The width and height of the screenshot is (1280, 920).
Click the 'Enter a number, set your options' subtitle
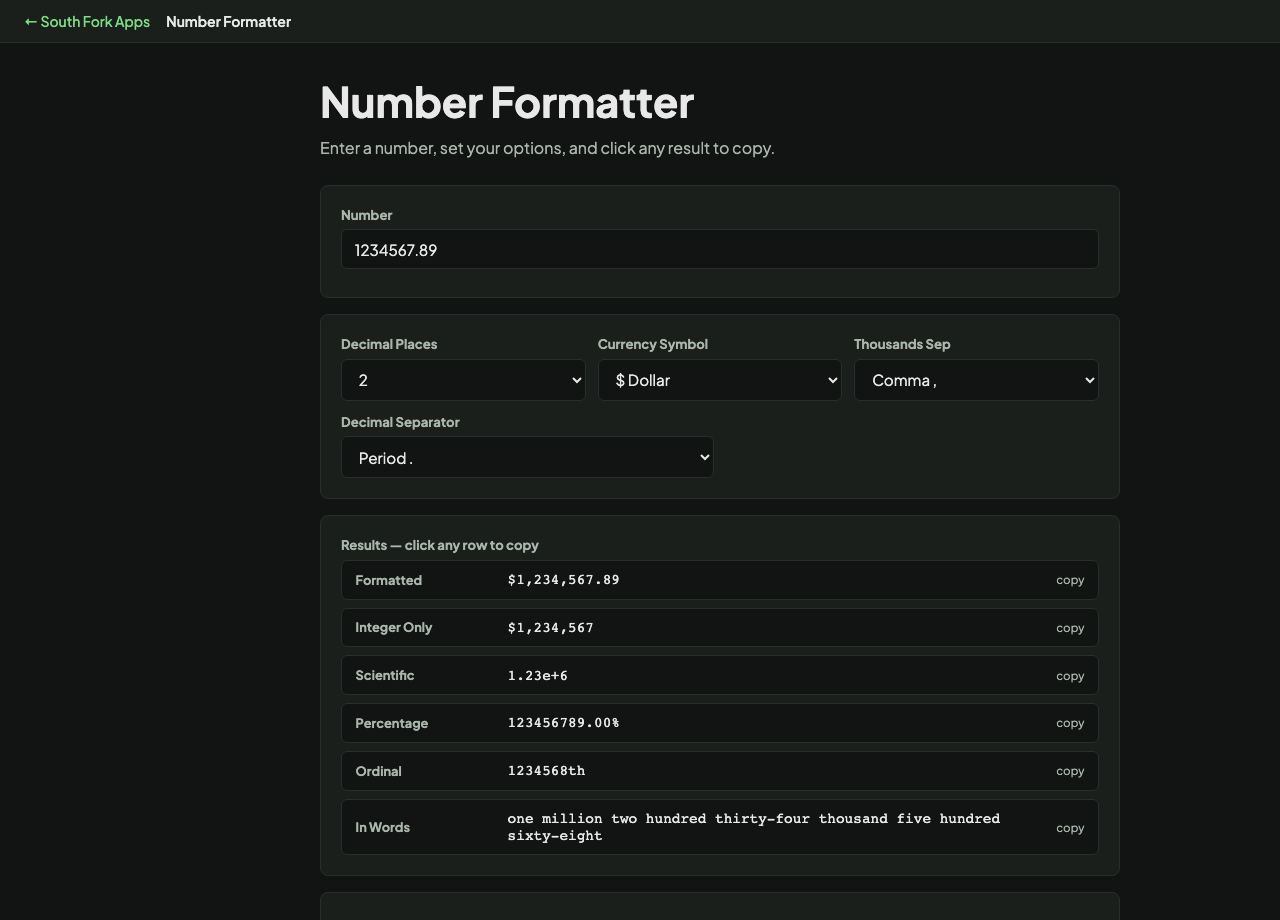pyautogui.click(x=547, y=148)
